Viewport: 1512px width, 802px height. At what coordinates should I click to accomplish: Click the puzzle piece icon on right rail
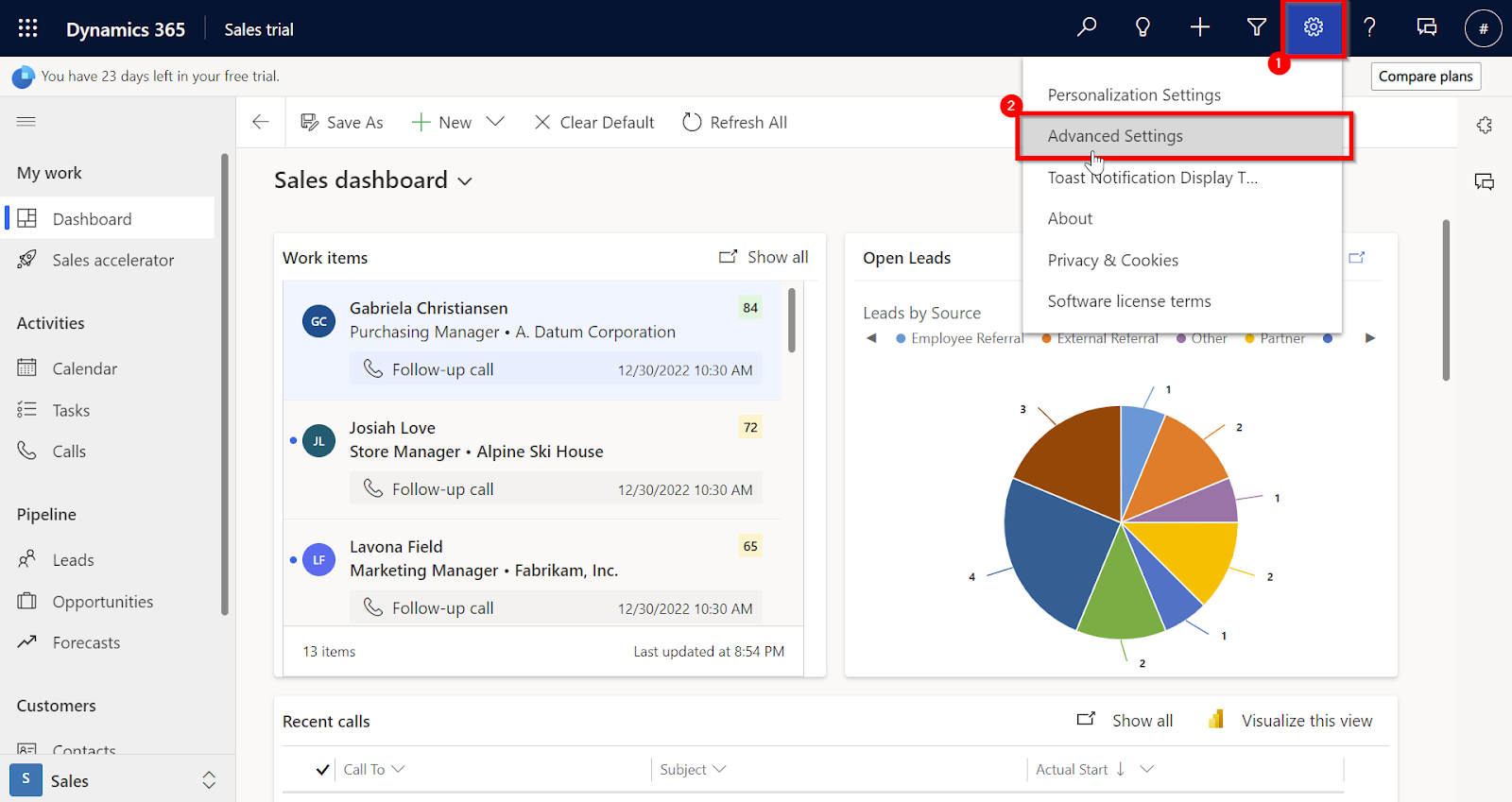pyautogui.click(x=1485, y=126)
